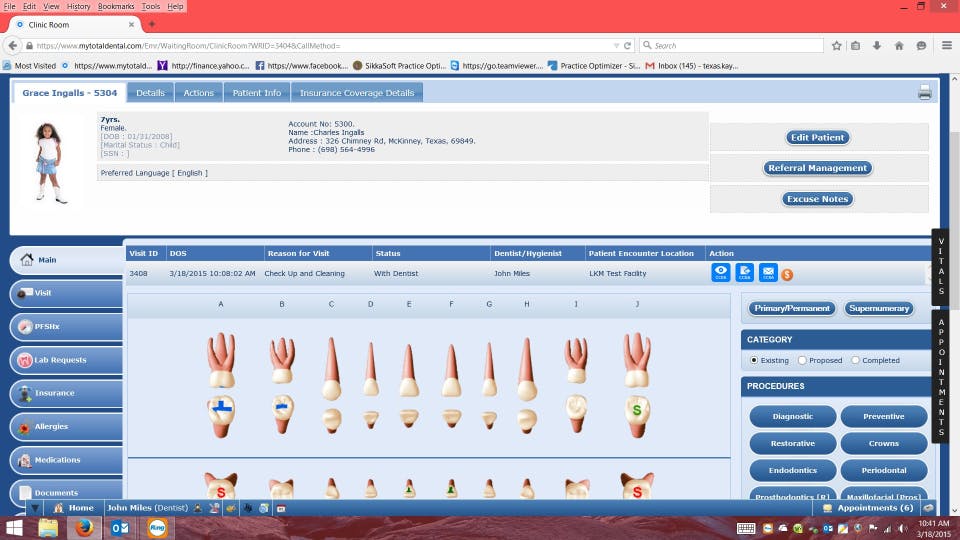Open the URL bar history dropdown arrow
This screenshot has height=540, width=960.
(616, 46)
